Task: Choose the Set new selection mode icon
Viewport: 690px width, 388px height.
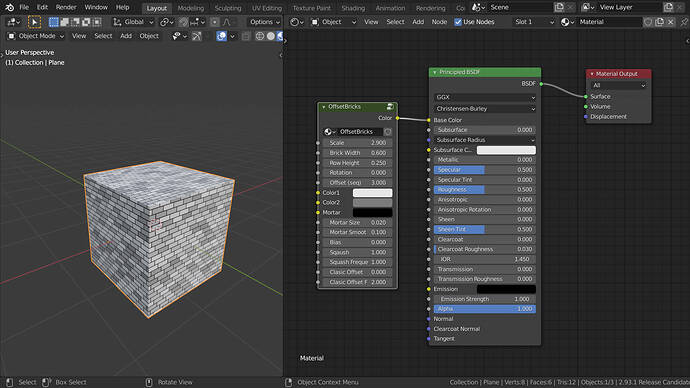Action: coord(54,22)
